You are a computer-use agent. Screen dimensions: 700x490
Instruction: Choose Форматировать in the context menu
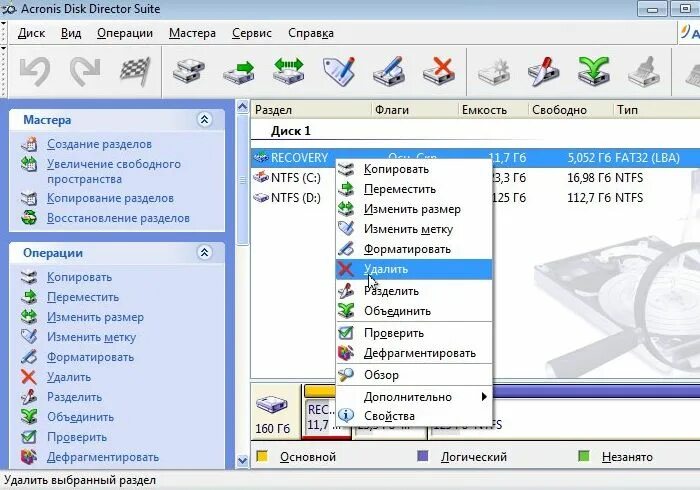[x=414, y=249]
